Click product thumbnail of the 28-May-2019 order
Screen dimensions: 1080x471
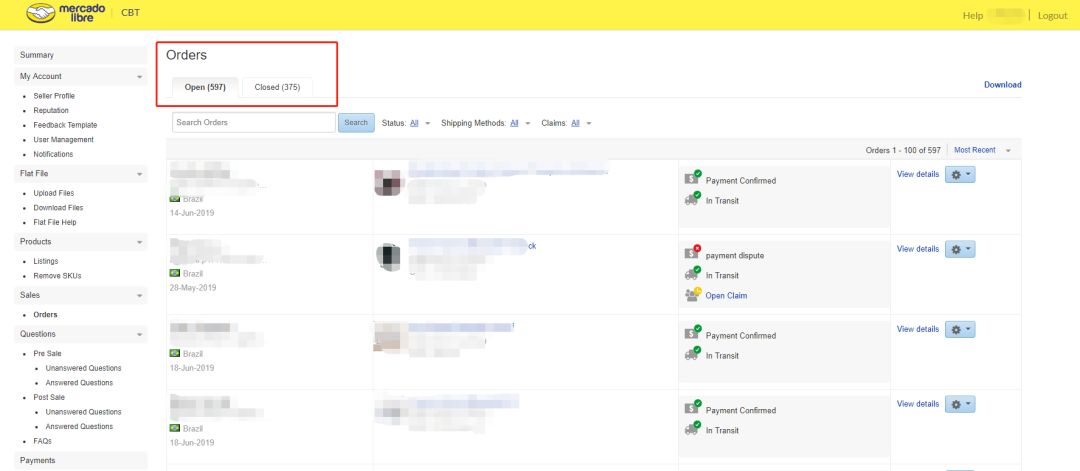coord(390,257)
